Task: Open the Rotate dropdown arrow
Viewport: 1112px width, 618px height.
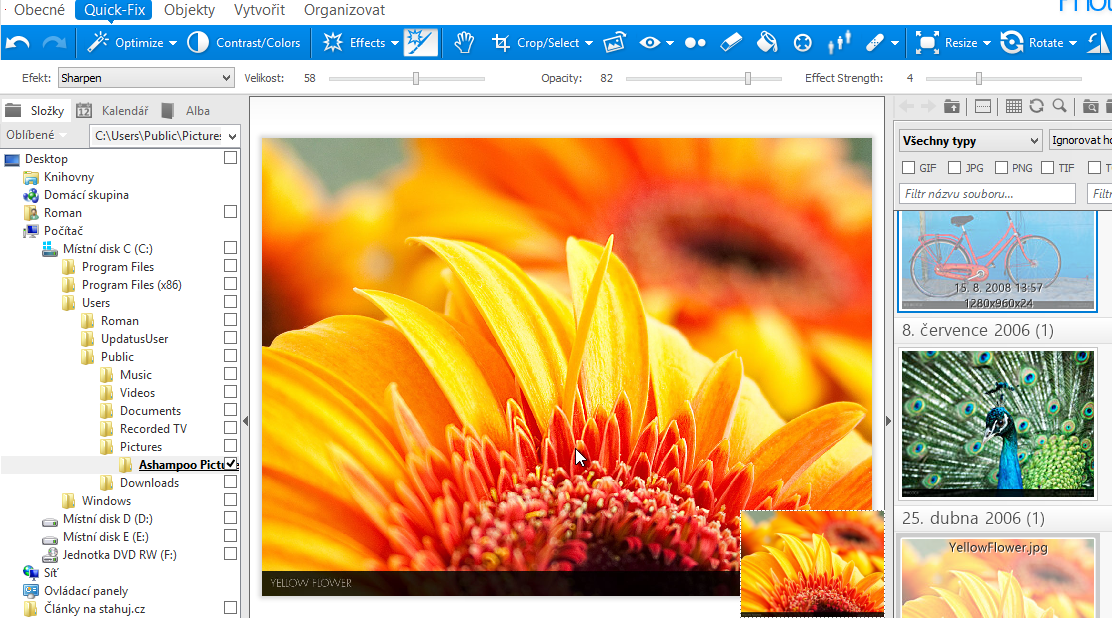Action: point(1072,43)
